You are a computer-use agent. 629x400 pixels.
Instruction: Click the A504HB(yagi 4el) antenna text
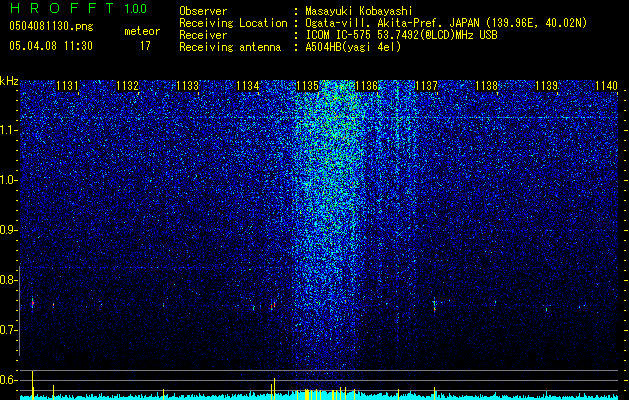pos(353,47)
